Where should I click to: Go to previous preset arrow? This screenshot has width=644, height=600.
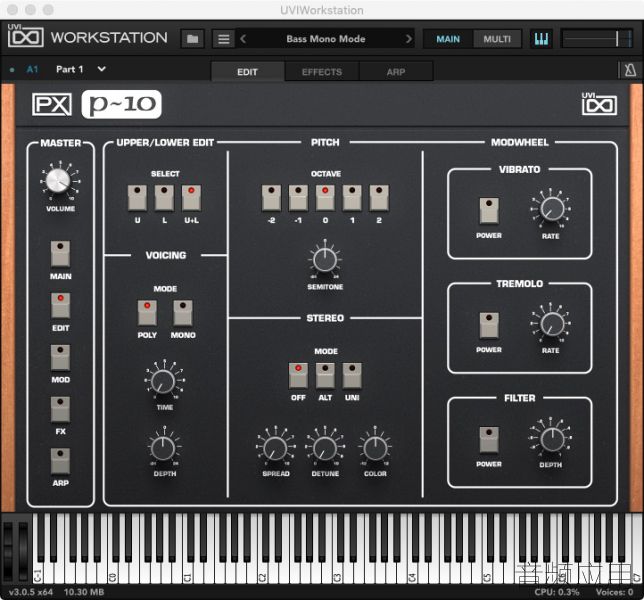243,39
